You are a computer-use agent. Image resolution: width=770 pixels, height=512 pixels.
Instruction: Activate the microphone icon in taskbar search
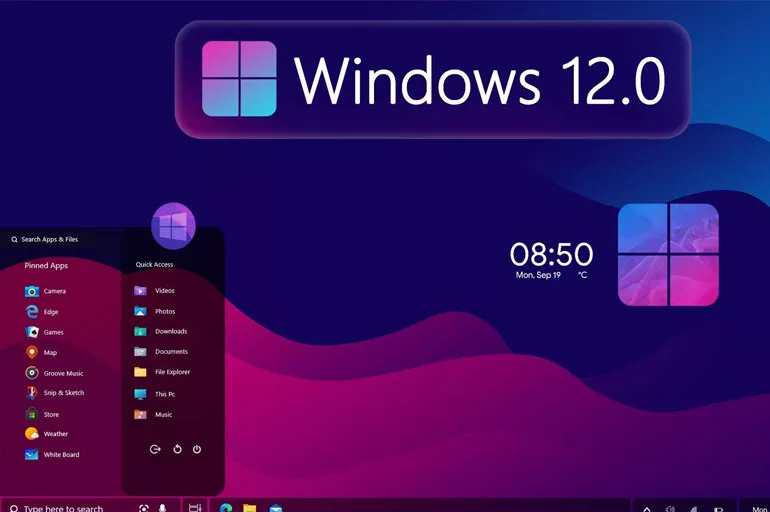pyautogui.click(x=162, y=508)
